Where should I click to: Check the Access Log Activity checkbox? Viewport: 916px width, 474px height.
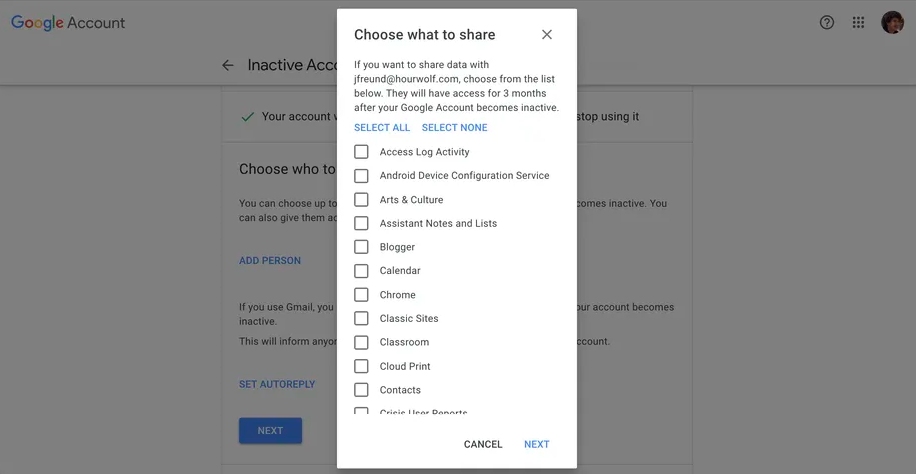[x=361, y=152]
